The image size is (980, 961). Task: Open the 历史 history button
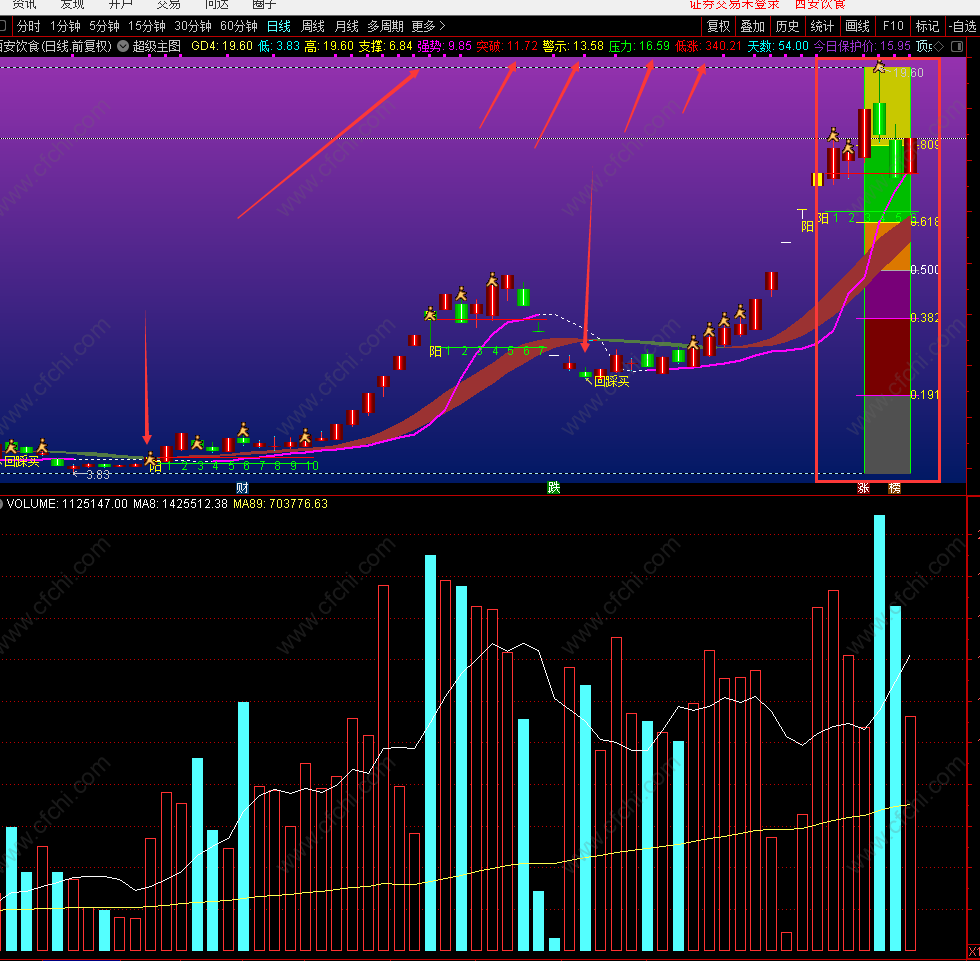coord(788,26)
